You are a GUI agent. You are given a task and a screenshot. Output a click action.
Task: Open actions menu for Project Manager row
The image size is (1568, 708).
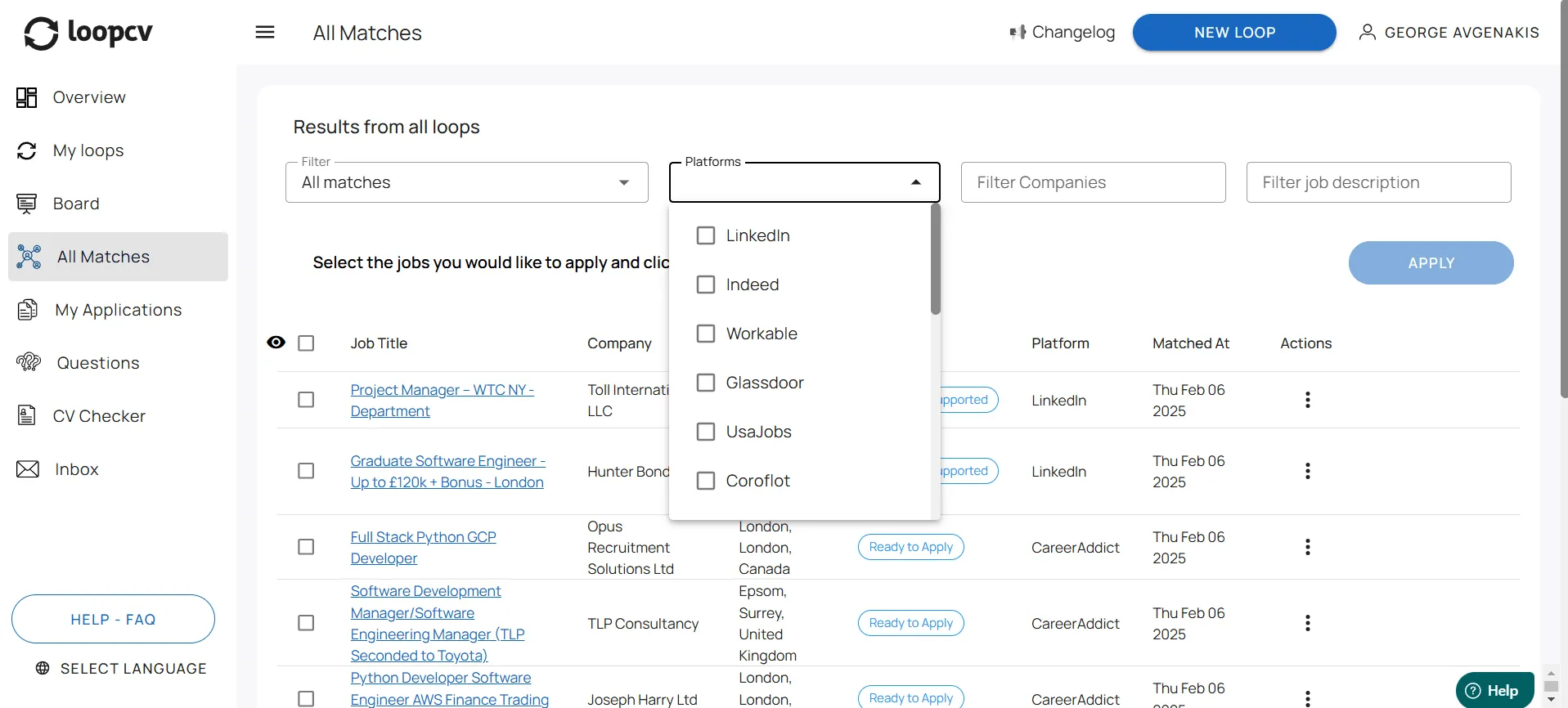(1308, 400)
